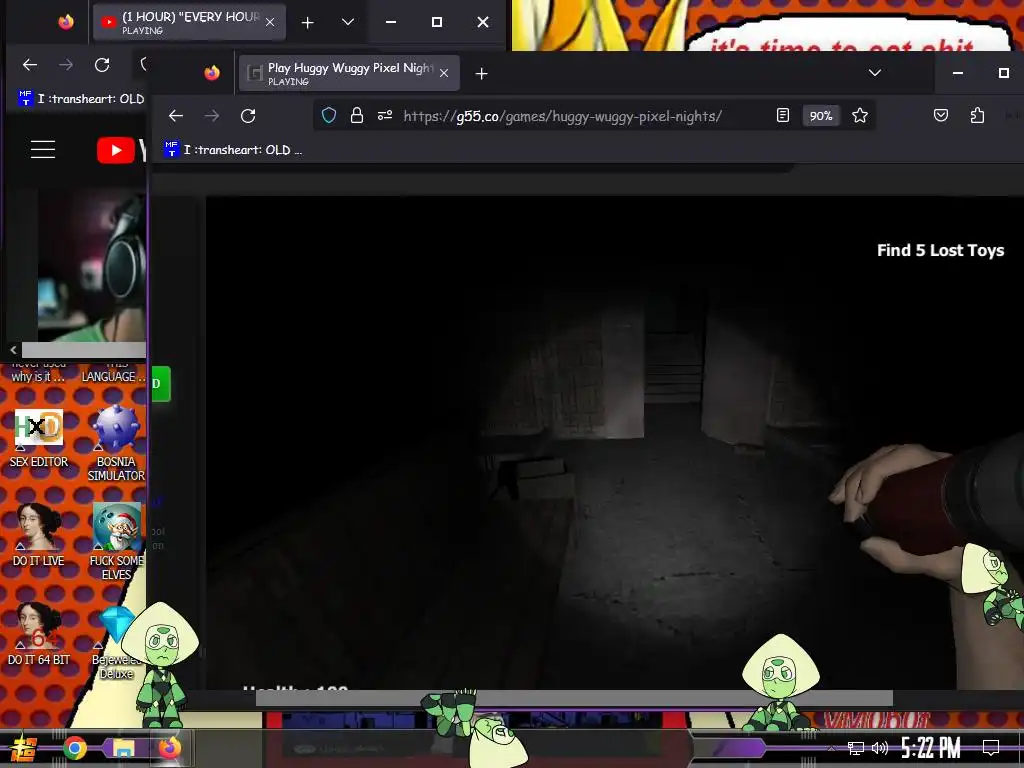This screenshot has width=1024, height=768.
Task: Open DO IT 64 BIT desktop shortcut
Action: 39,635
